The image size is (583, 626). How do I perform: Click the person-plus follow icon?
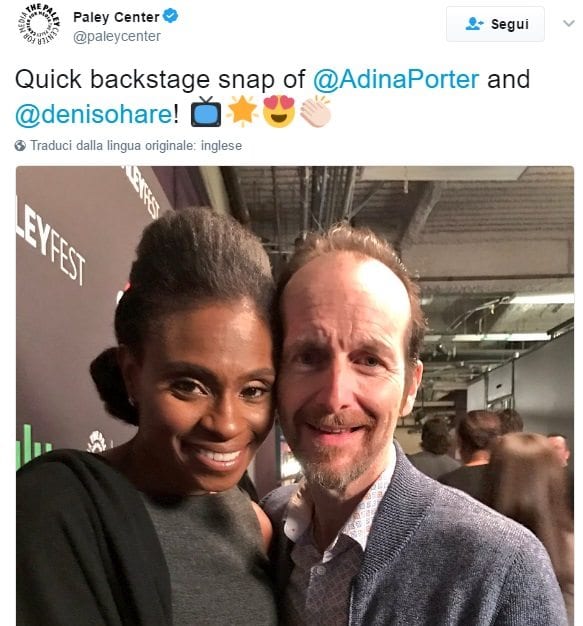point(474,24)
